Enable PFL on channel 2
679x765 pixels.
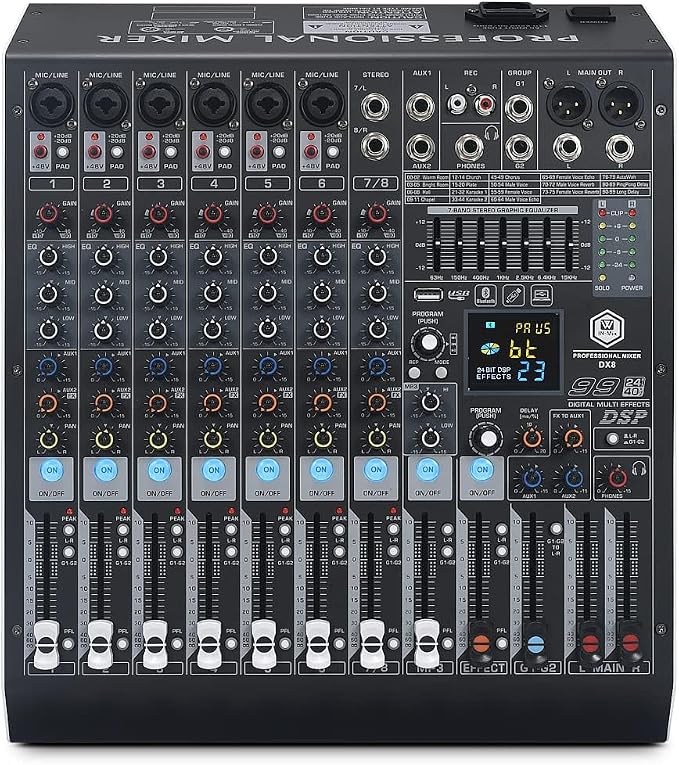[x=122, y=644]
